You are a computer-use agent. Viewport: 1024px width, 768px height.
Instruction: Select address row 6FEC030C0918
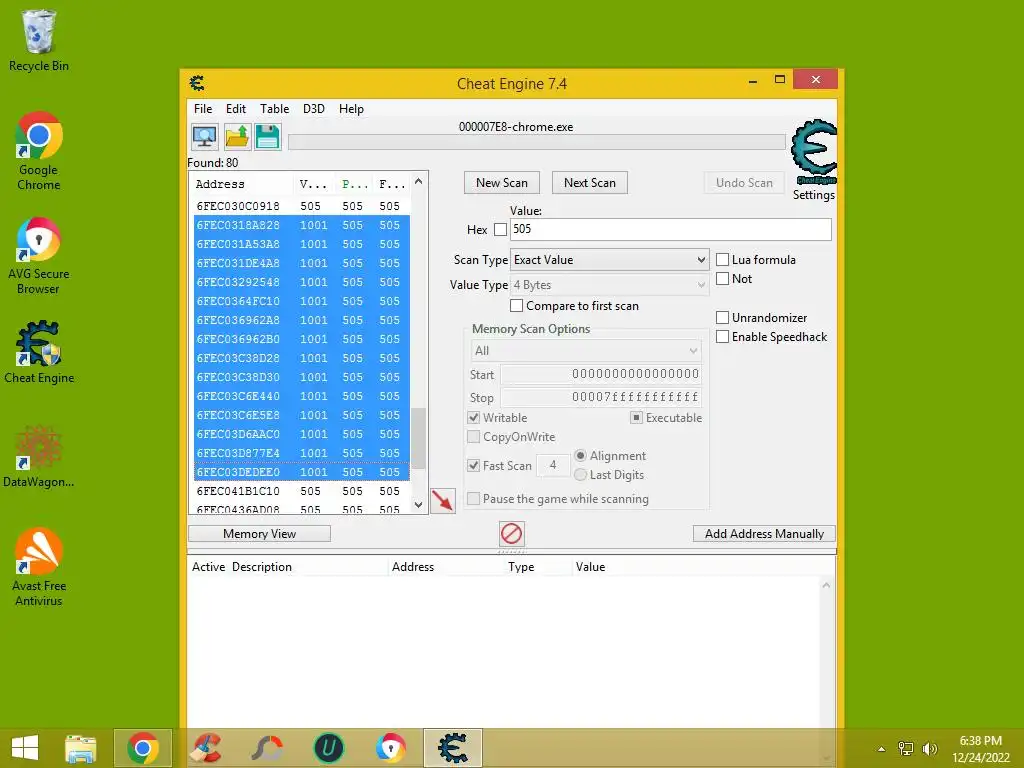click(x=302, y=206)
